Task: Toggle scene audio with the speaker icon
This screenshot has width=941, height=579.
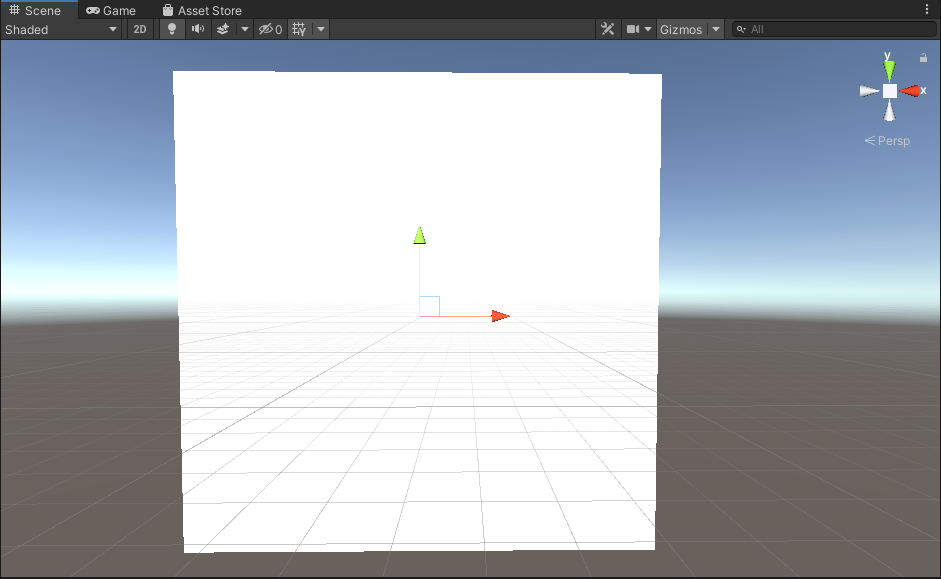Action: 197,29
